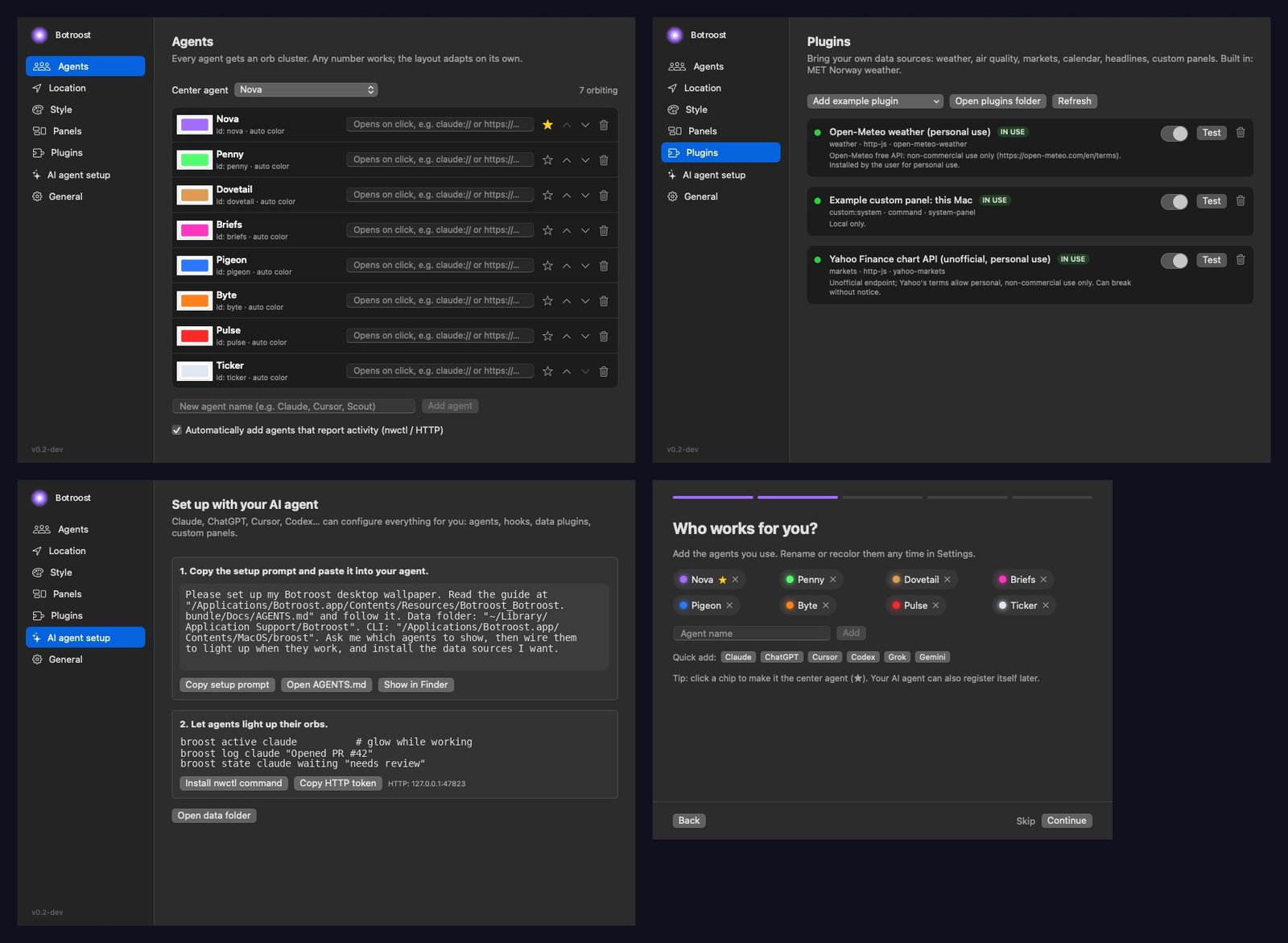Click the Pulse red color swatch
The height and width of the screenshot is (943, 1288).
tap(195, 336)
